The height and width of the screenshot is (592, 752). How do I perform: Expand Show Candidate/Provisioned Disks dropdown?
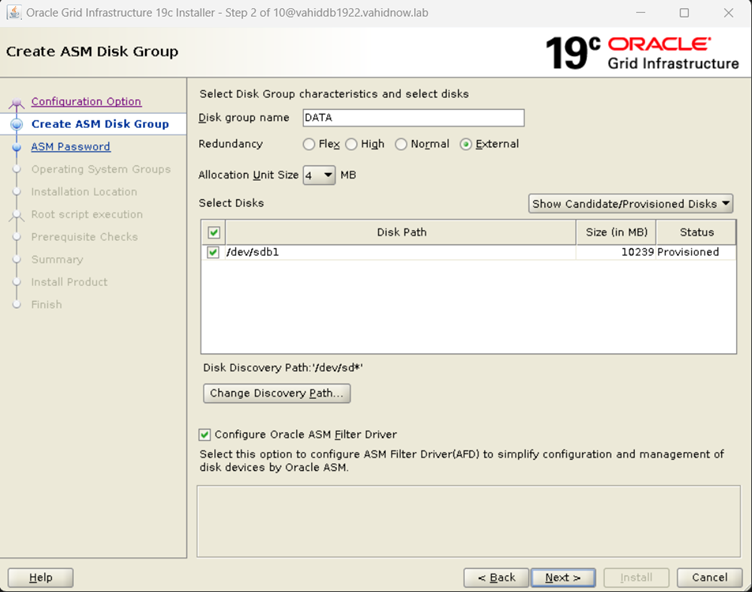[630, 204]
